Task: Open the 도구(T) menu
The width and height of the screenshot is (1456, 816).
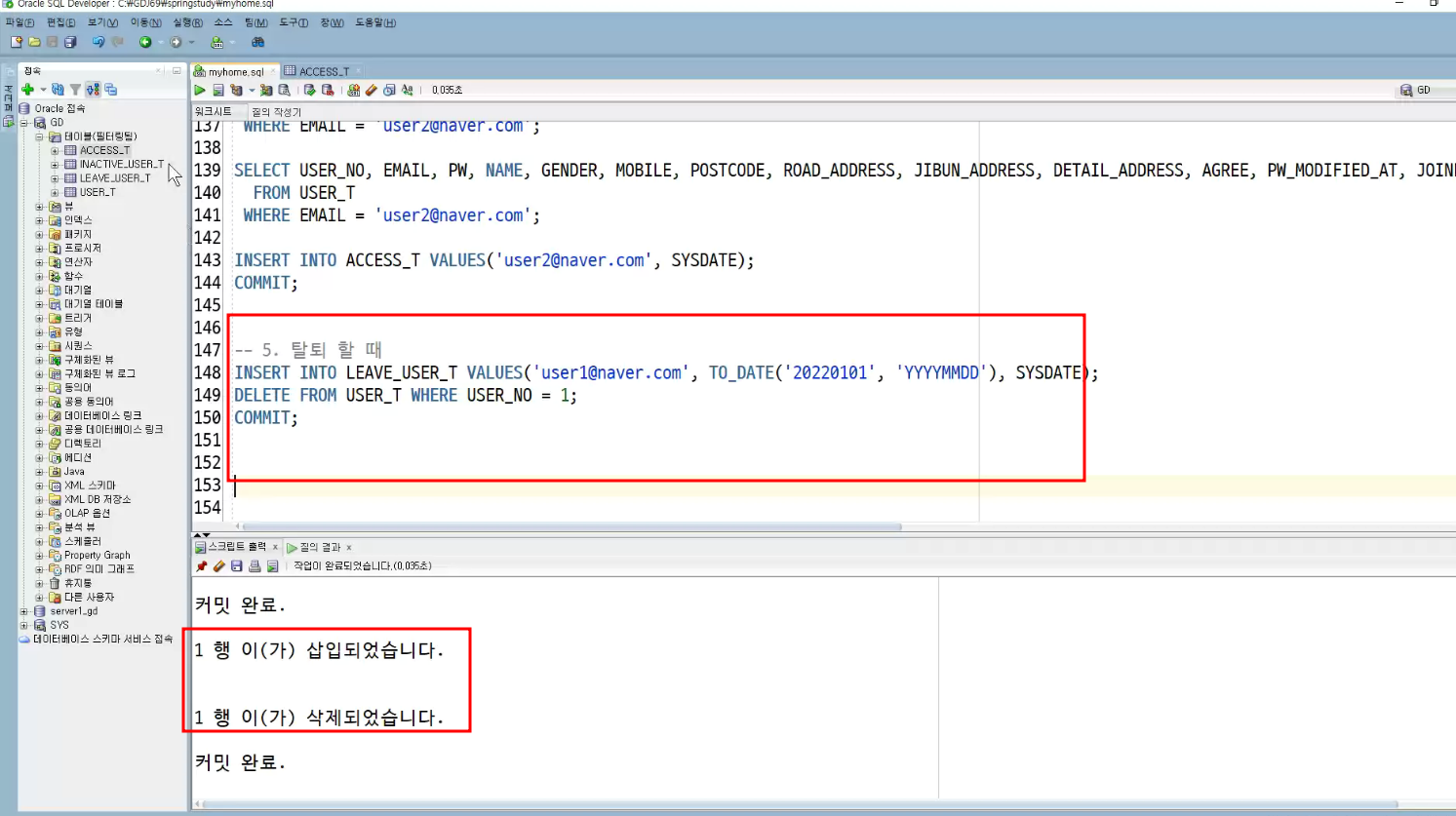Action: tap(294, 22)
